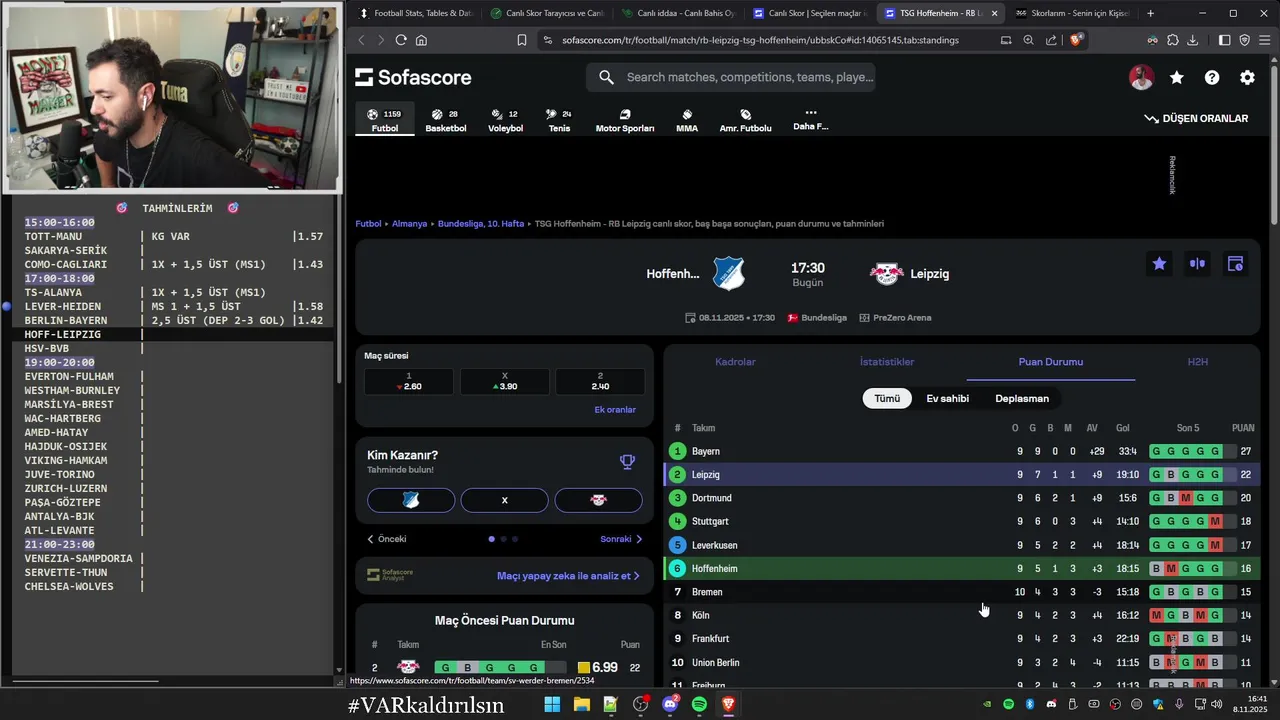Open the Brave Shields lion icon

pos(1076,40)
